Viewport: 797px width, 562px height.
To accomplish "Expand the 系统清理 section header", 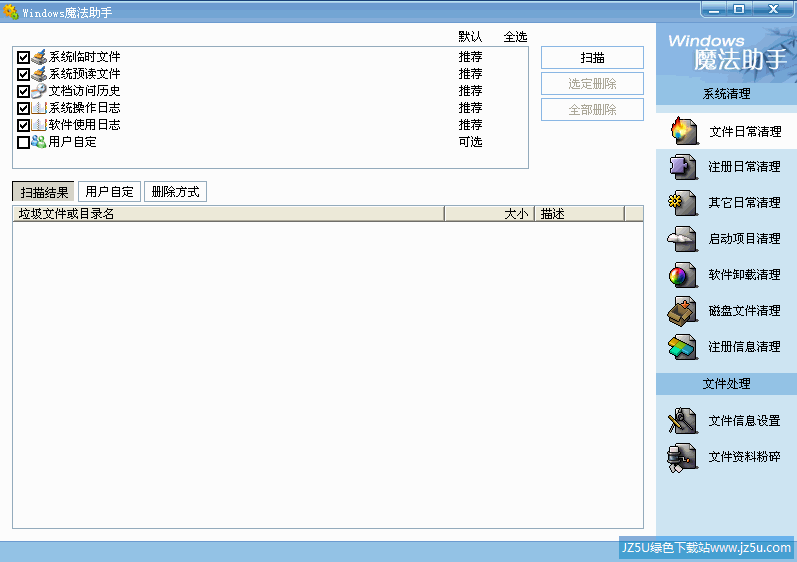I will pyautogui.click(x=726, y=94).
